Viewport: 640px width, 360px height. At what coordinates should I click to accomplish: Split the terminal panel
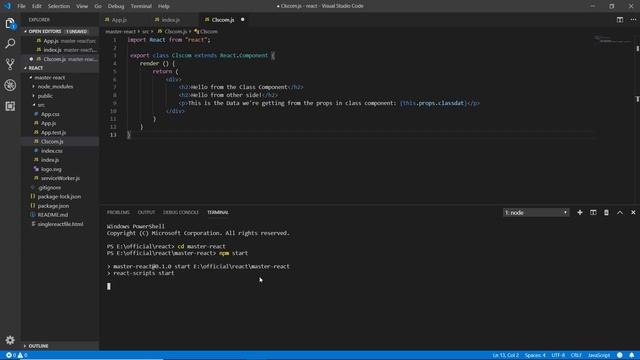(593, 212)
